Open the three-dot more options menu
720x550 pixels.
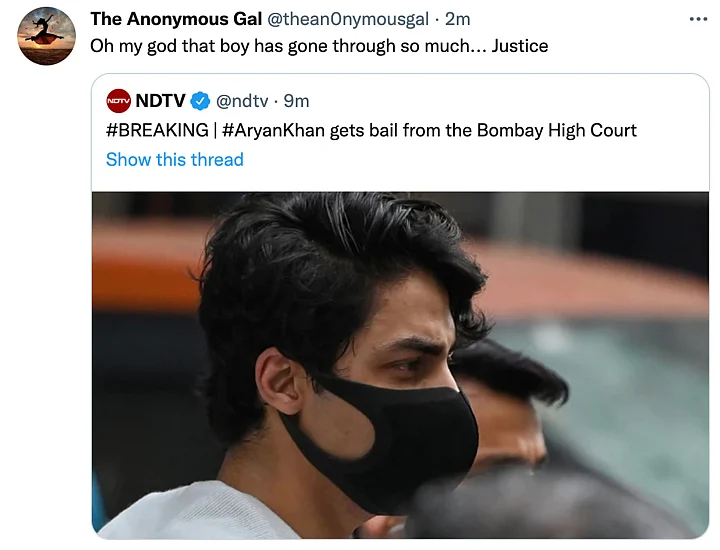pos(698,19)
